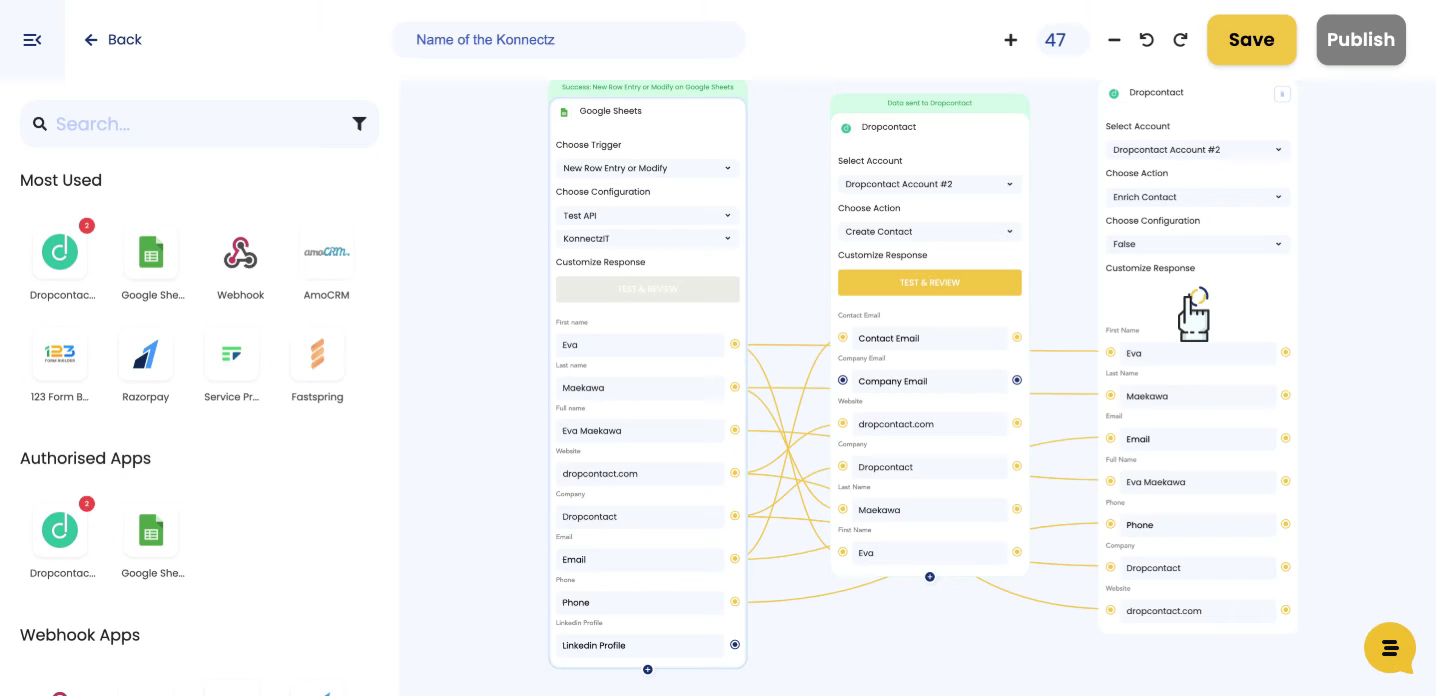The width and height of the screenshot is (1436, 696).
Task: Select the right connector of Company Email
Action: pyautogui.click(x=1017, y=380)
